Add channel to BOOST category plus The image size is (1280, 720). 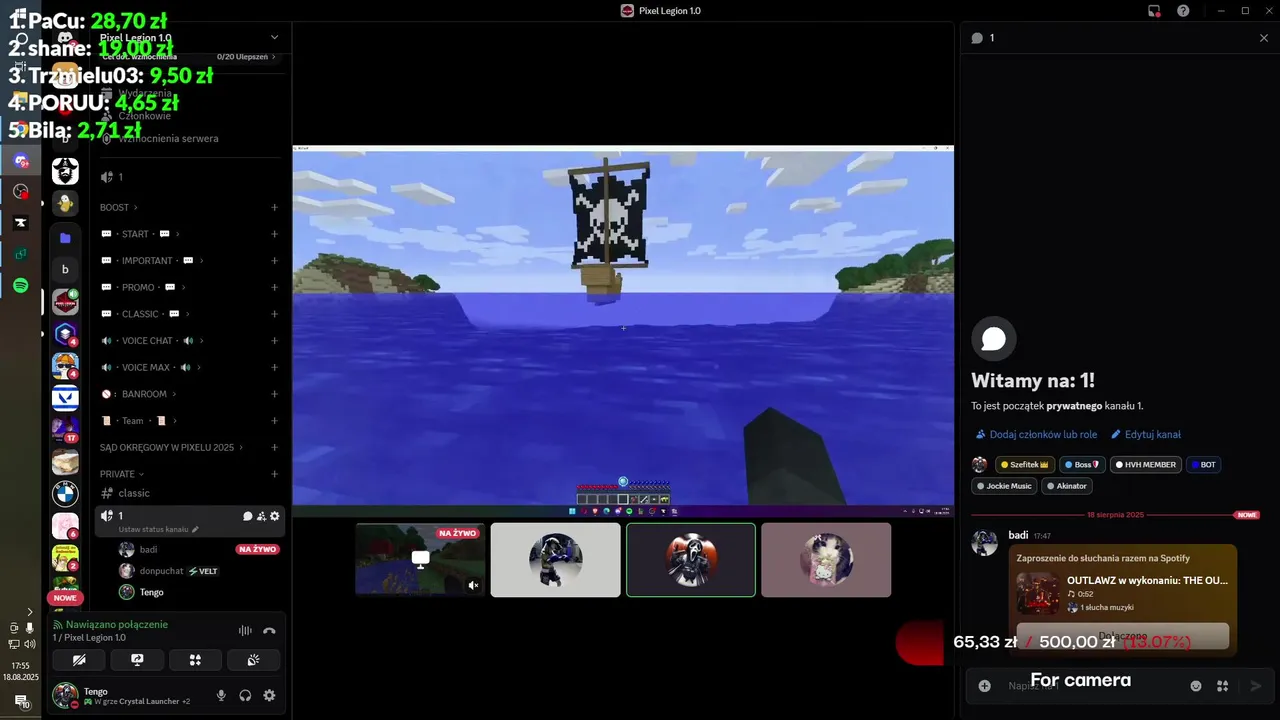click(x=274, y=208)
